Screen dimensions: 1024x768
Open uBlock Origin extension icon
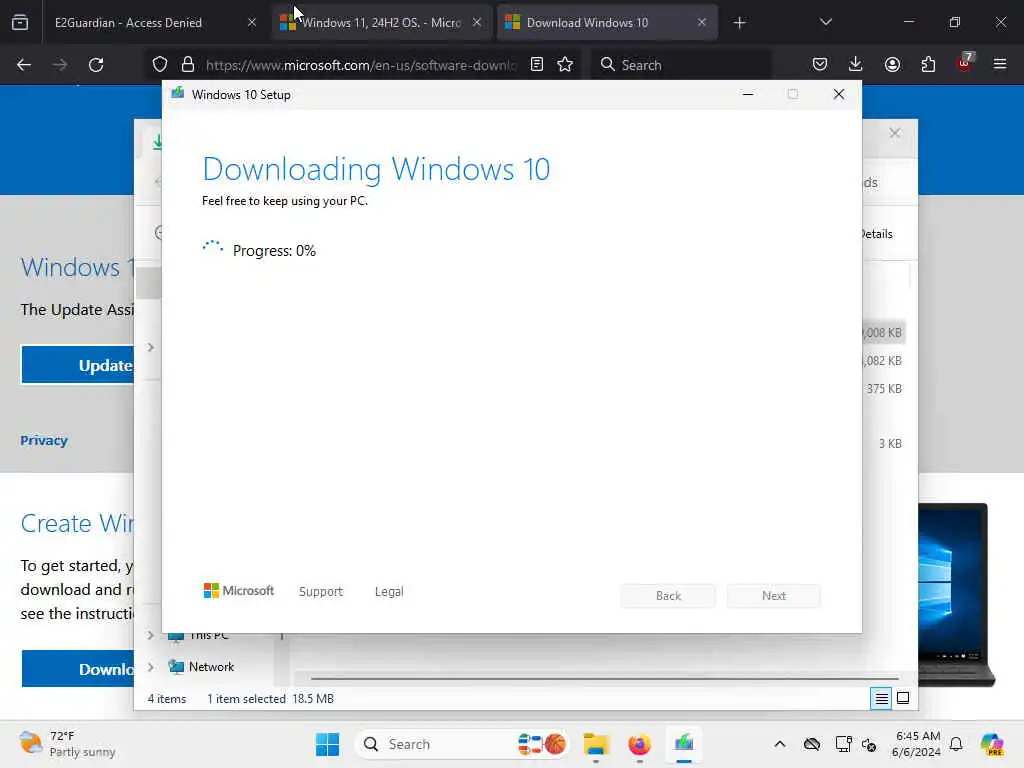tap(965, 63)
